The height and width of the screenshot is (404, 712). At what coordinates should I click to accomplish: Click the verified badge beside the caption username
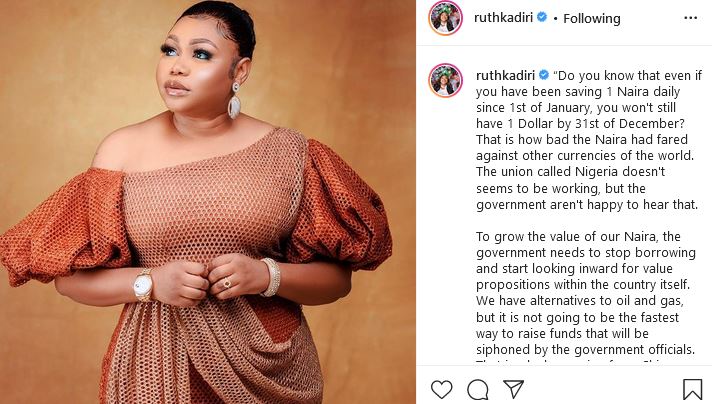[544, 74]
